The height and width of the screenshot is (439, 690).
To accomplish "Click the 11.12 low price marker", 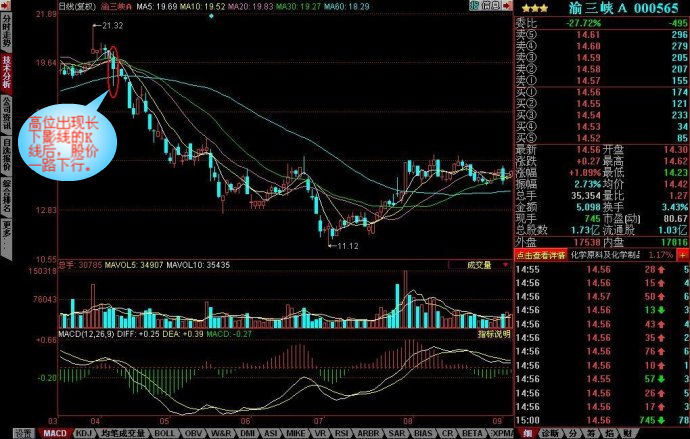I will (346, 245).
